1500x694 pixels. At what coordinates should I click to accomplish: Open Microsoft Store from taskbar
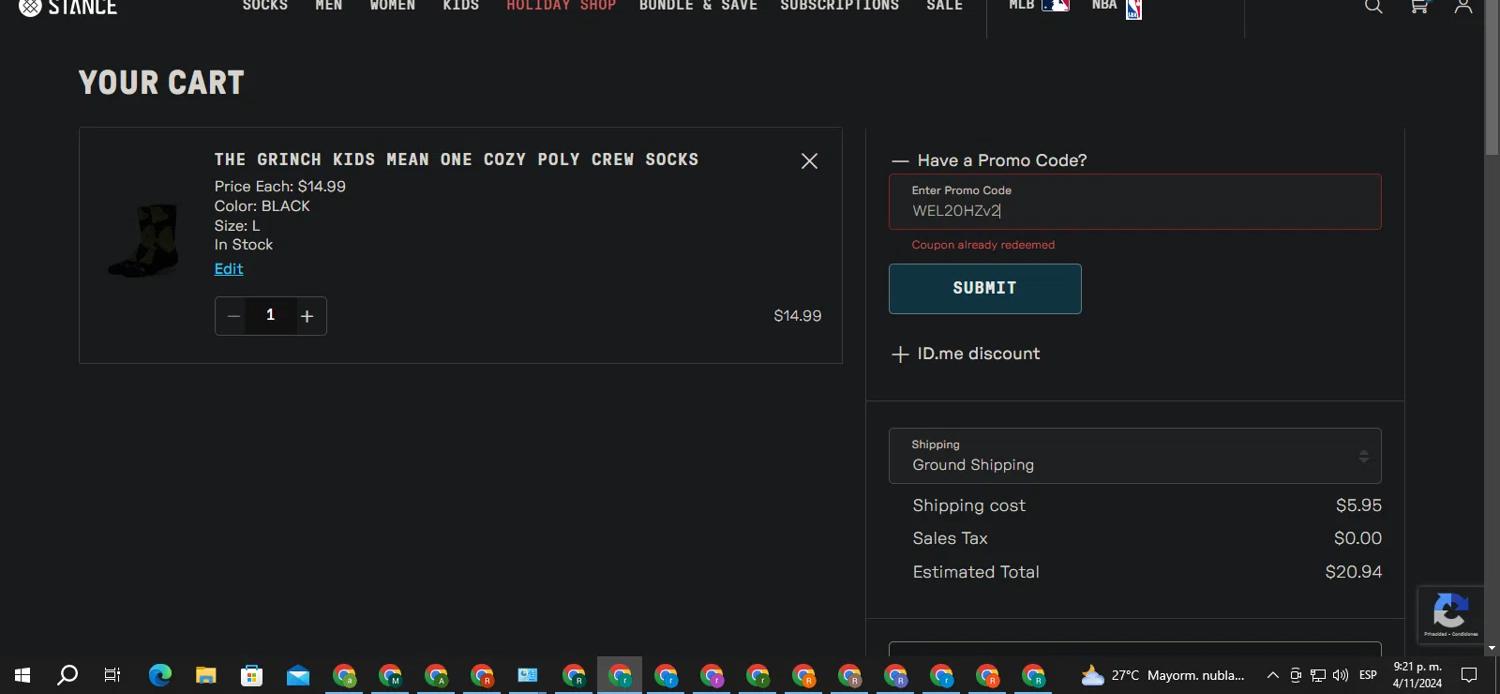[252, 675]
